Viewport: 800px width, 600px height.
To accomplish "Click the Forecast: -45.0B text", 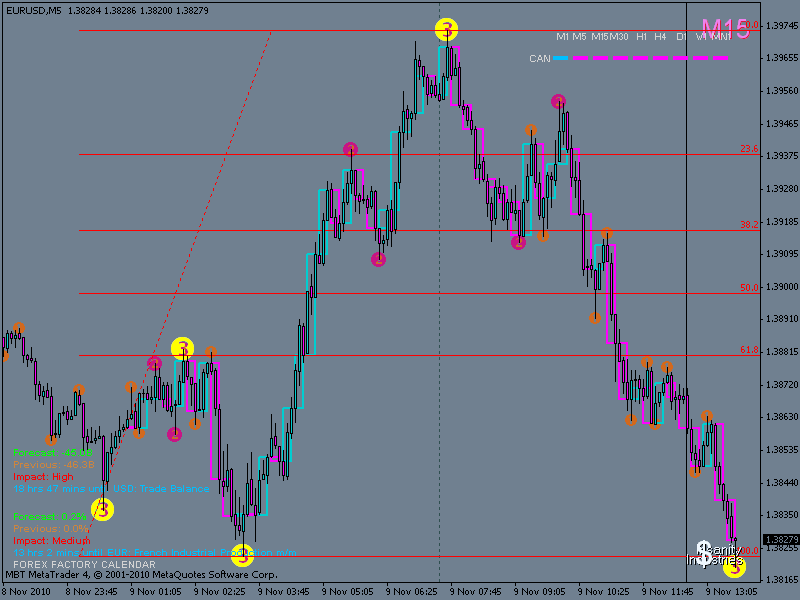I will click(x=53, y=453).
